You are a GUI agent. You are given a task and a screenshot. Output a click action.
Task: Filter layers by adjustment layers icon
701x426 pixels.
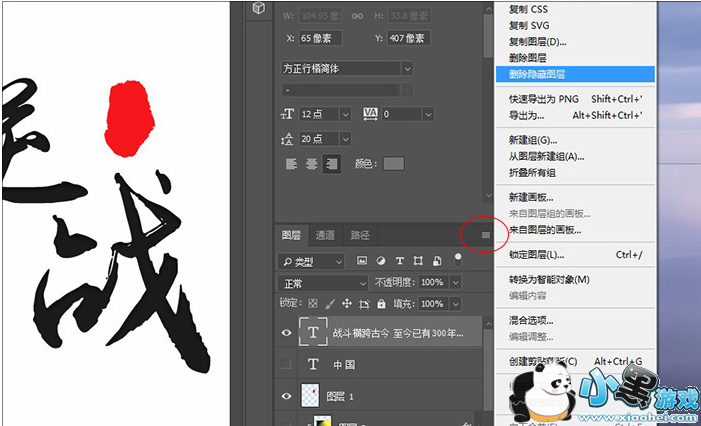tap(381, 261)
